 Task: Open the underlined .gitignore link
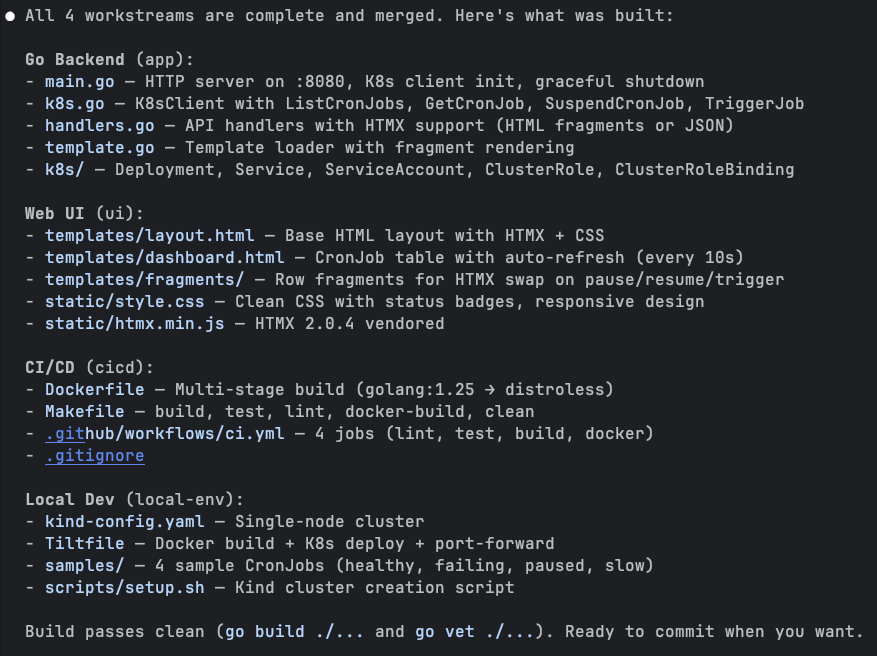[94, 456]
